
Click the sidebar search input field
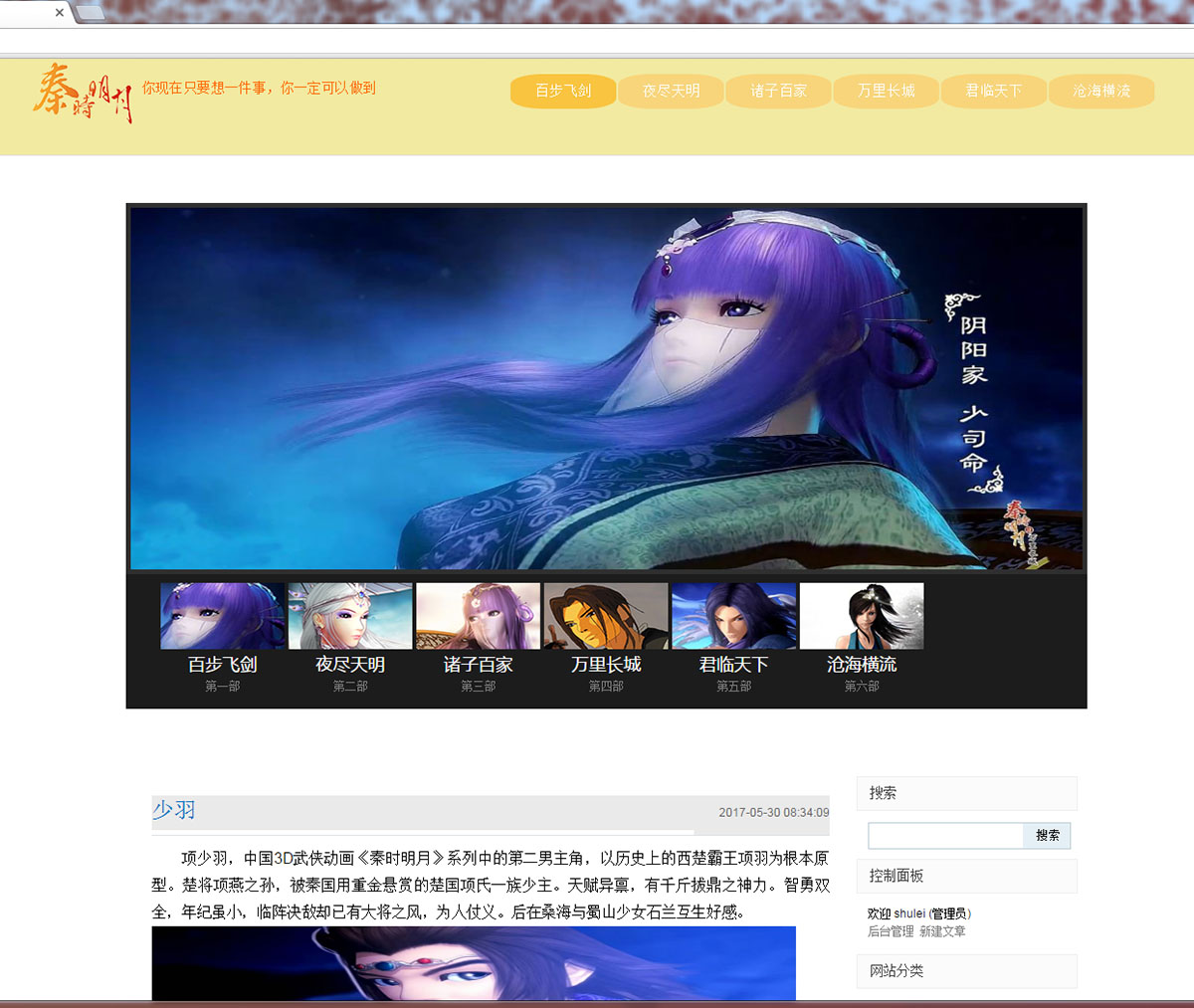click(945, 835)
